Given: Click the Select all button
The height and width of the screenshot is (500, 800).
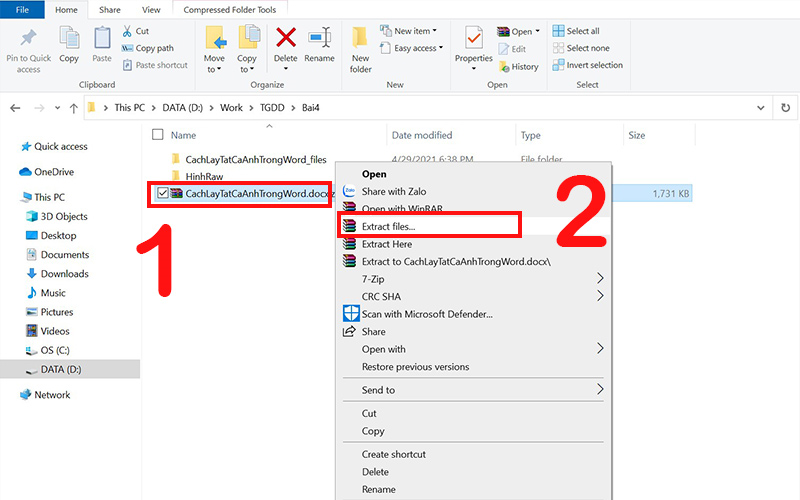Looking at the screenshot, I should [582, 31].
